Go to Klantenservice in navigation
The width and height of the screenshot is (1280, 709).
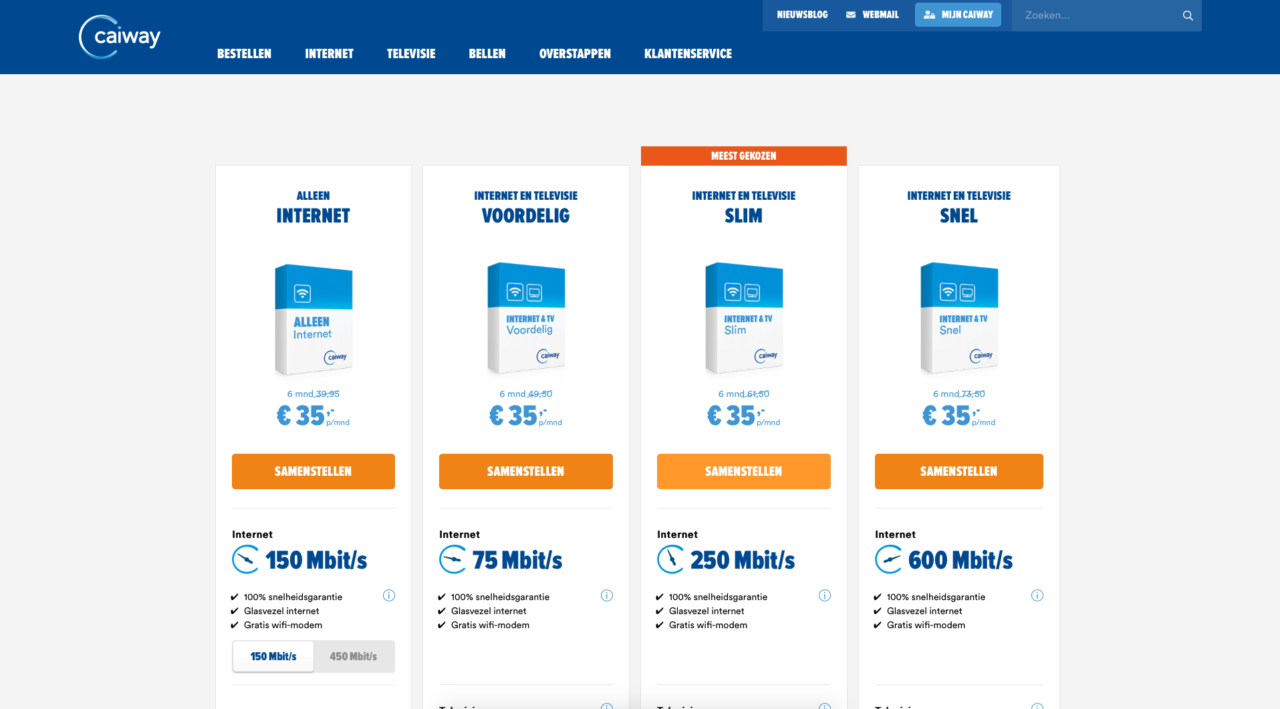(688, 54)
